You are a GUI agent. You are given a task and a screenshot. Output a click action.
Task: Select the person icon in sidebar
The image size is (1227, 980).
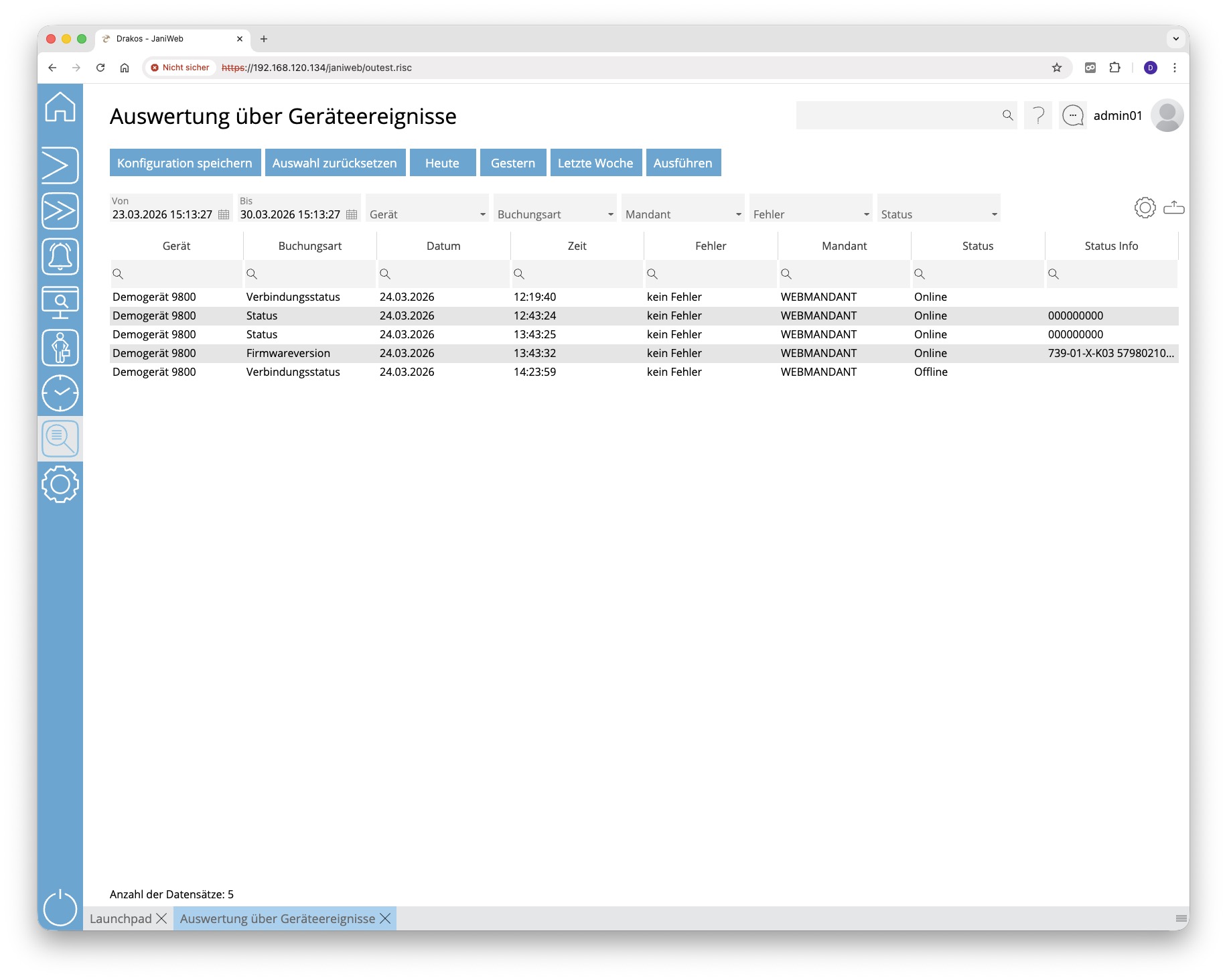tap(60, 348)
